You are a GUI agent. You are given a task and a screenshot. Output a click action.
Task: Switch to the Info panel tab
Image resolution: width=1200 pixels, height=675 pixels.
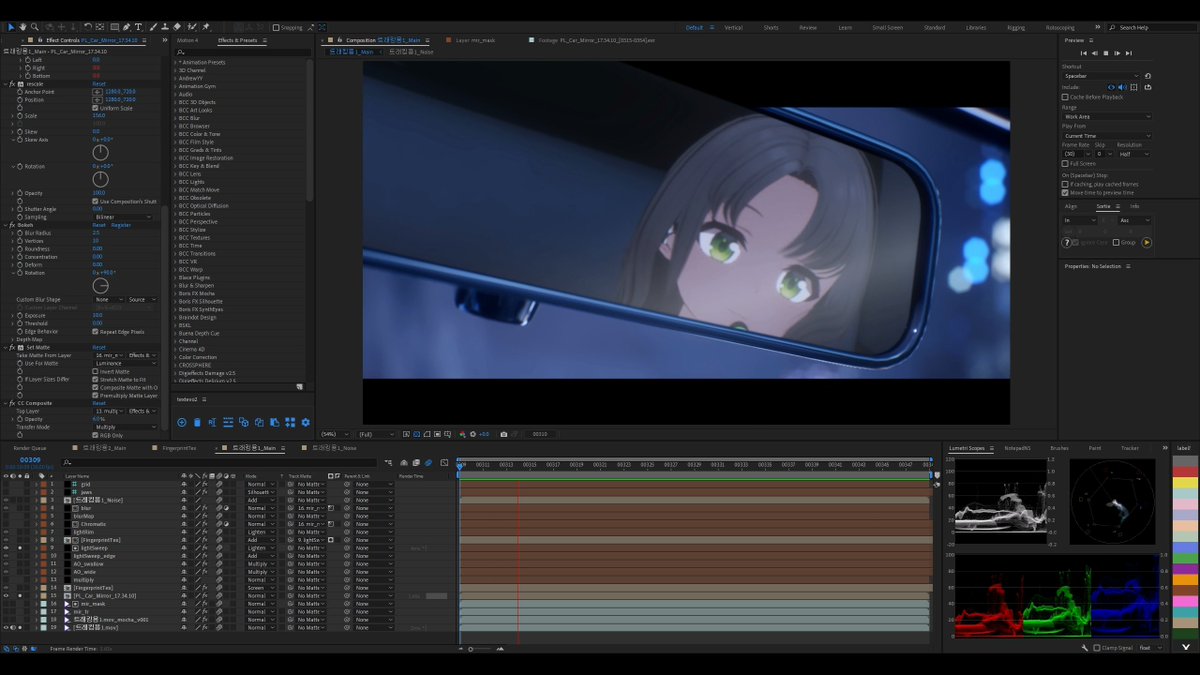(1134, 206)
